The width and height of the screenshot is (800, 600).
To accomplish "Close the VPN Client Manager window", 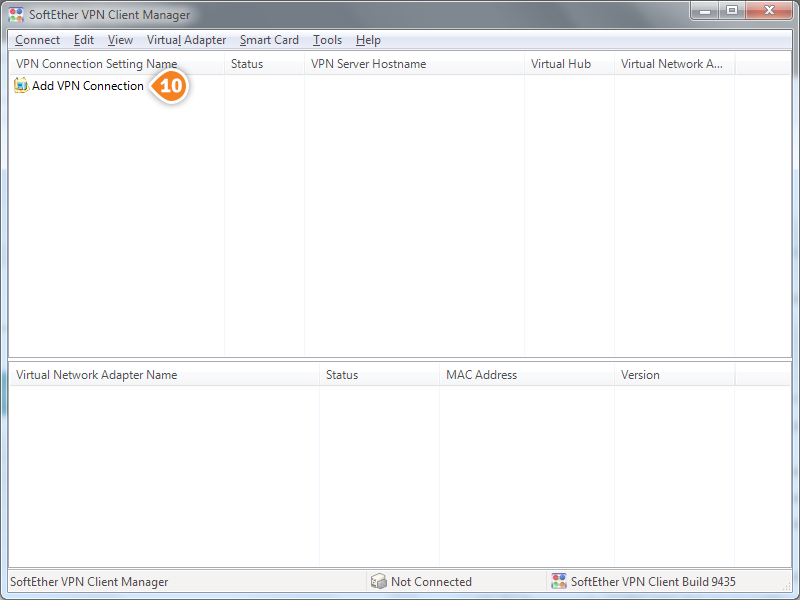I will pyautogui.click(x=769, y=11).
